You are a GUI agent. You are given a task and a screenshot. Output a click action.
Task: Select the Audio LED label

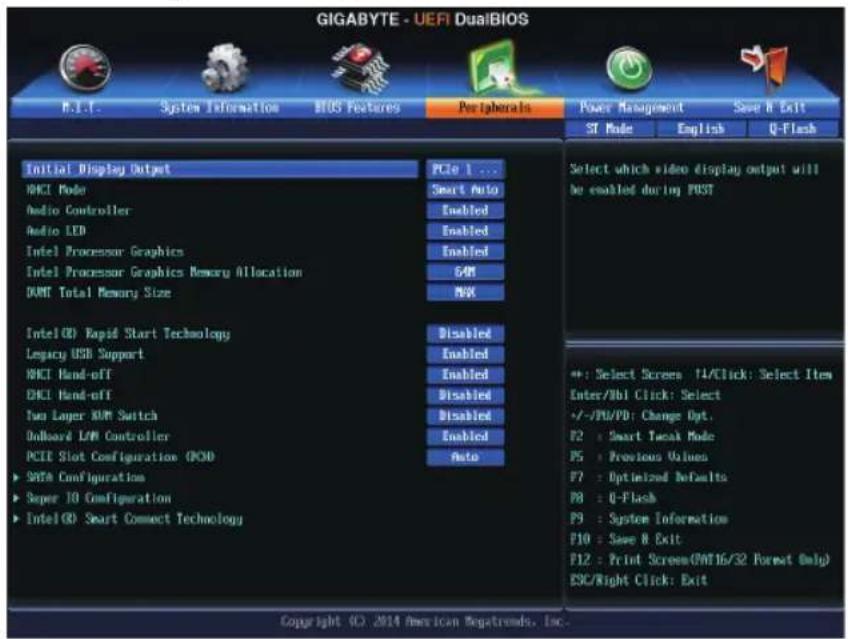click(x=56, y=231)
